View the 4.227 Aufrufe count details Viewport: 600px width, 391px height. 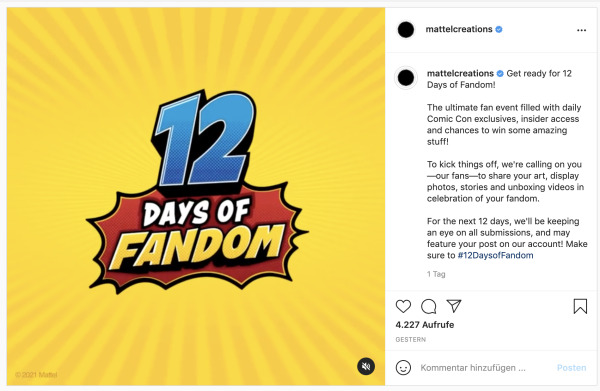pos(425,324)
